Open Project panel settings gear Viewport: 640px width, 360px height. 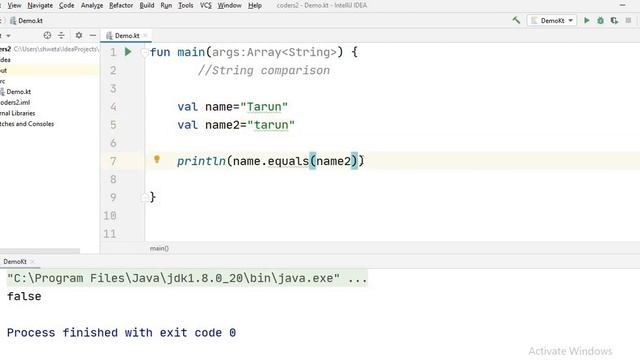tap(79, 36)
